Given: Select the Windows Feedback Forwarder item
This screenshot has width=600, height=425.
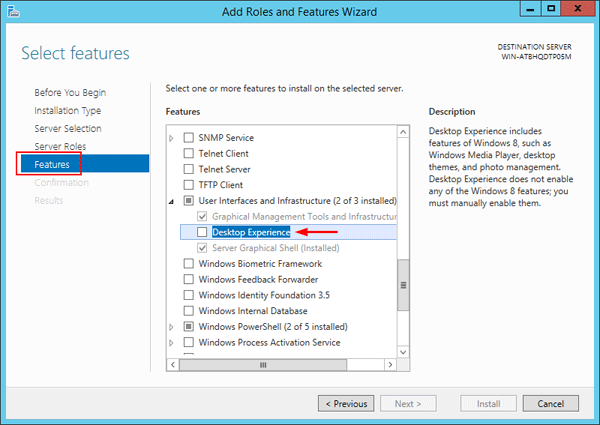Looking at the screenshot, I should tap(258, 280).
